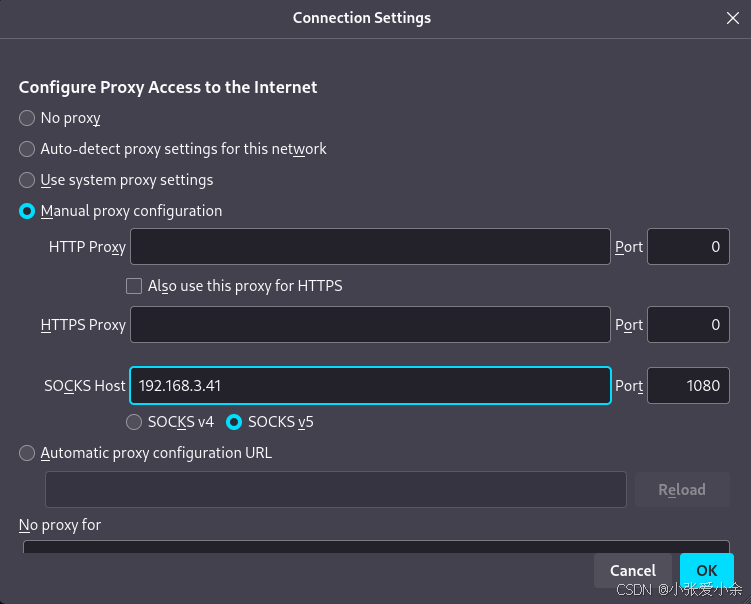Click the automatic proxy configuration URL field
Image resolution: width=751 pixels, height=604 pixels.
tap(335, 489)
